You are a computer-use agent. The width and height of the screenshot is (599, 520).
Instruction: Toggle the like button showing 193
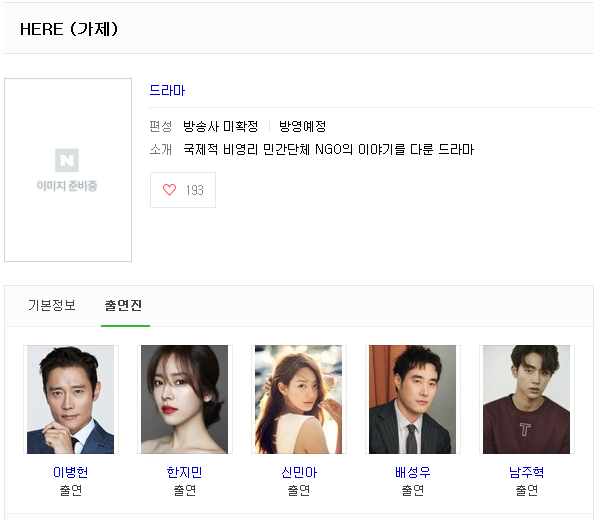click(183, 190)
